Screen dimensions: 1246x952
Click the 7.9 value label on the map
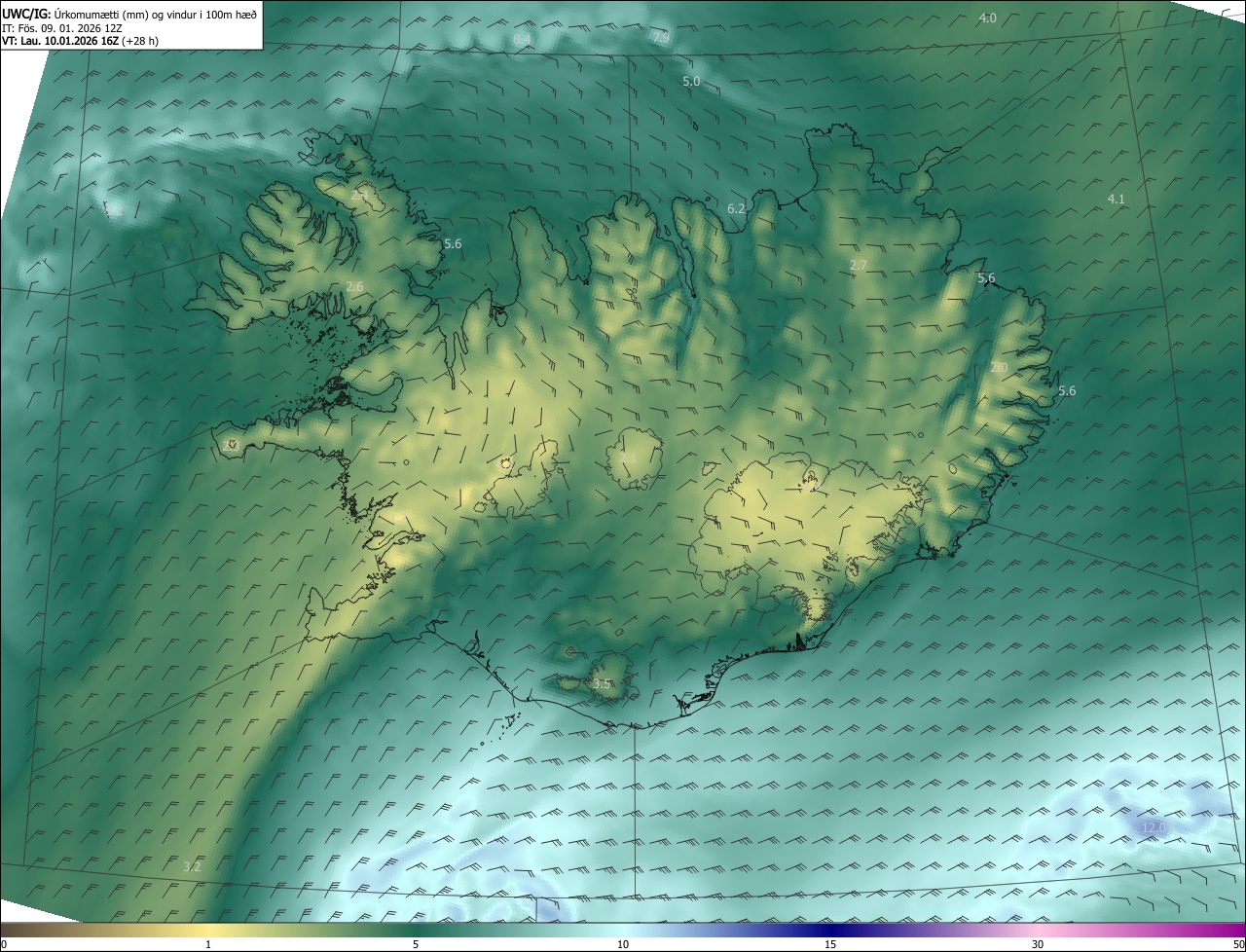pyautogui.click(x=660, y=37)
